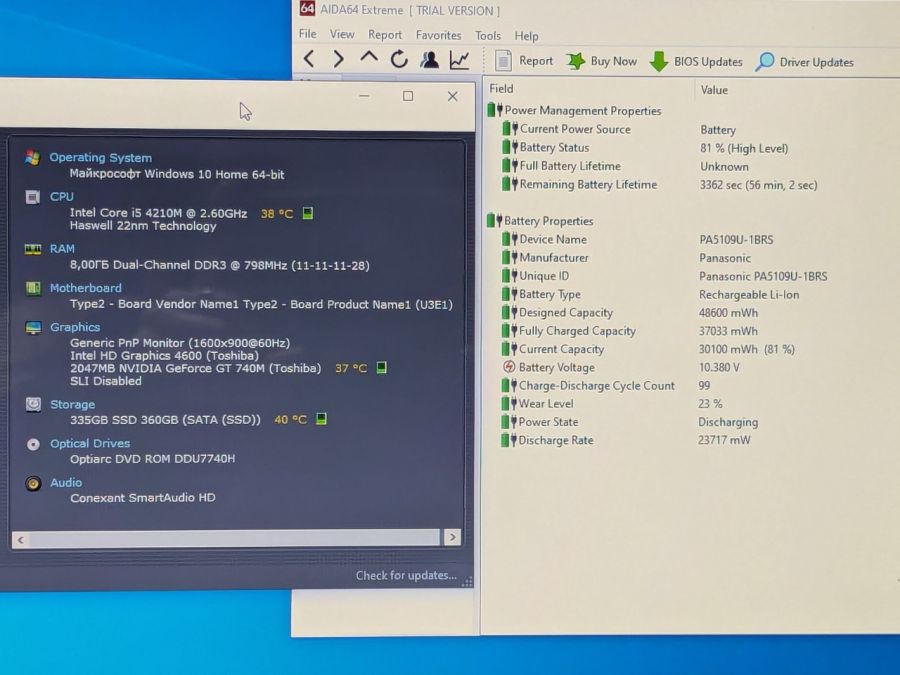This screenshot has height=675, width=900.
Task: Click the Audio speaker icon
Action: tap(33, 483)
